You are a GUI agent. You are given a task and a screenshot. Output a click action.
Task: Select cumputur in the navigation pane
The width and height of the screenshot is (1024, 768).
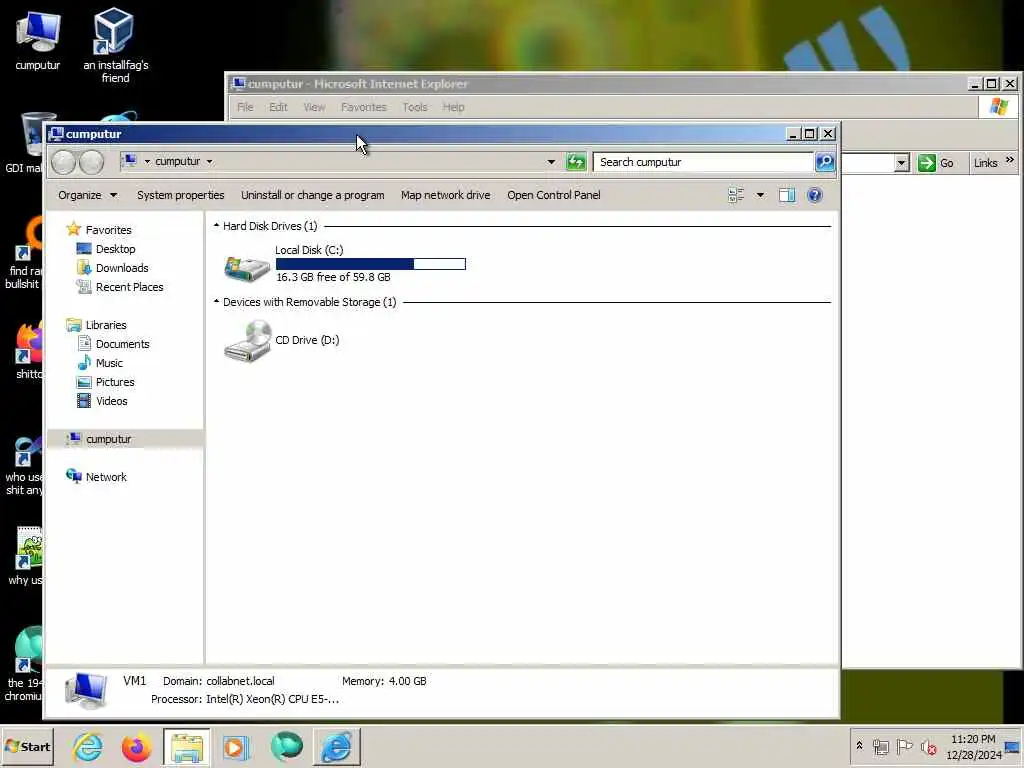pos(125,439)
